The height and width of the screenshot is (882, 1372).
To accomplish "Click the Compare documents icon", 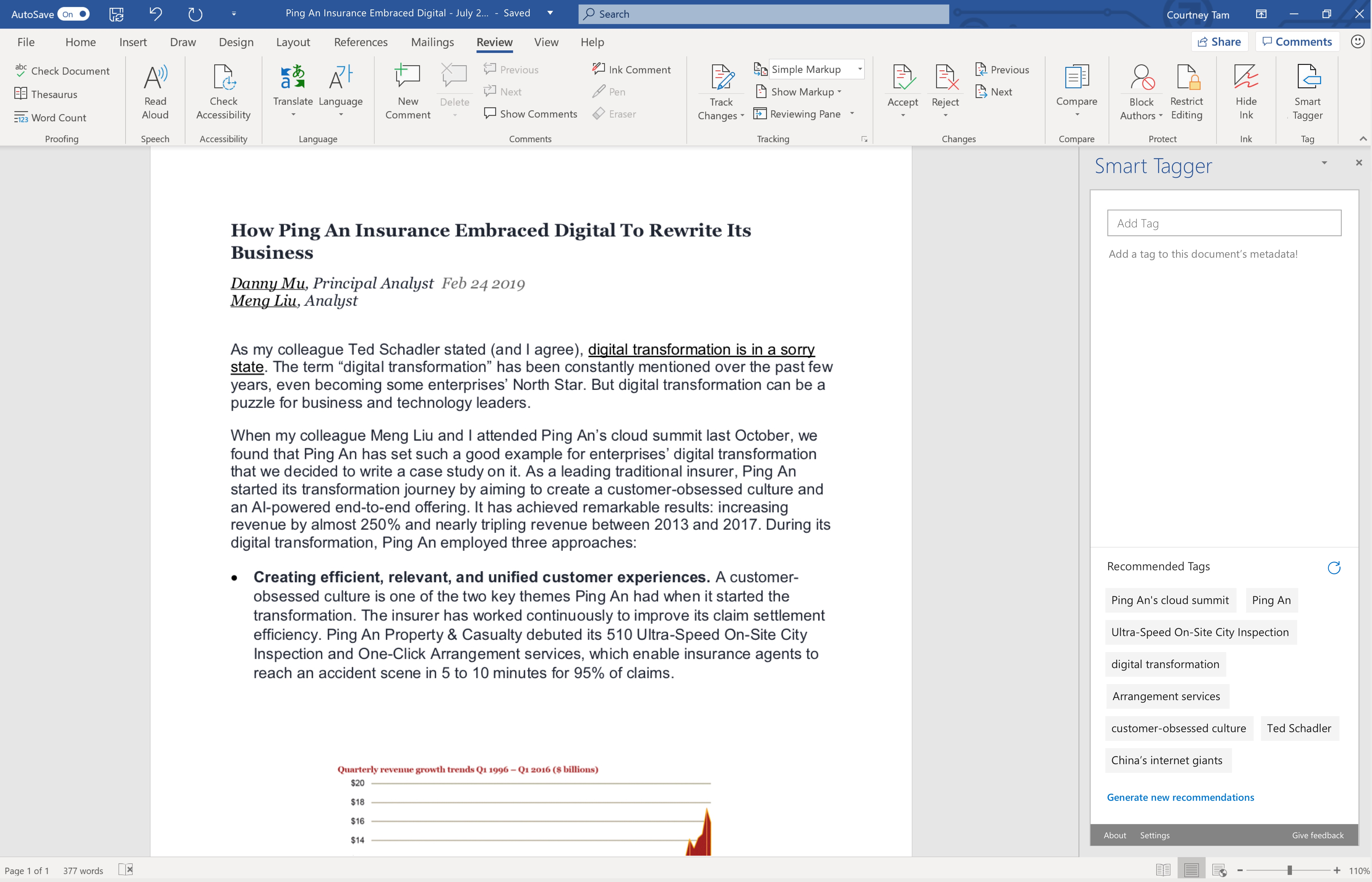I will [1076, 77].
